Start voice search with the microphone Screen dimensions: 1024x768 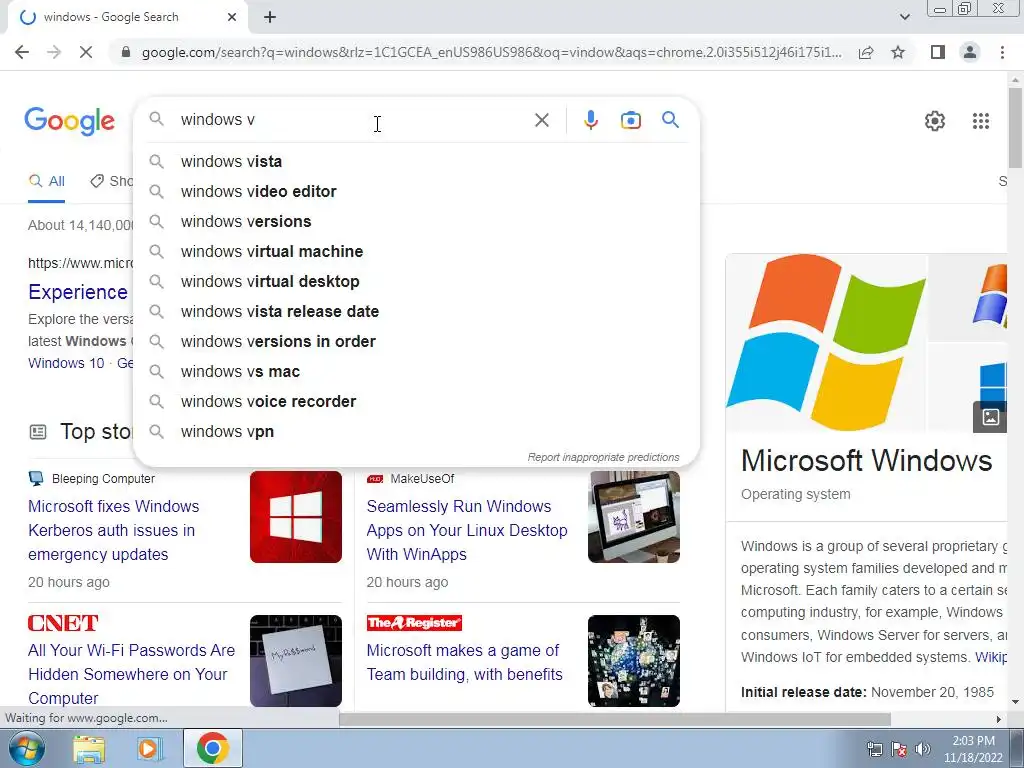coord(591,120)
